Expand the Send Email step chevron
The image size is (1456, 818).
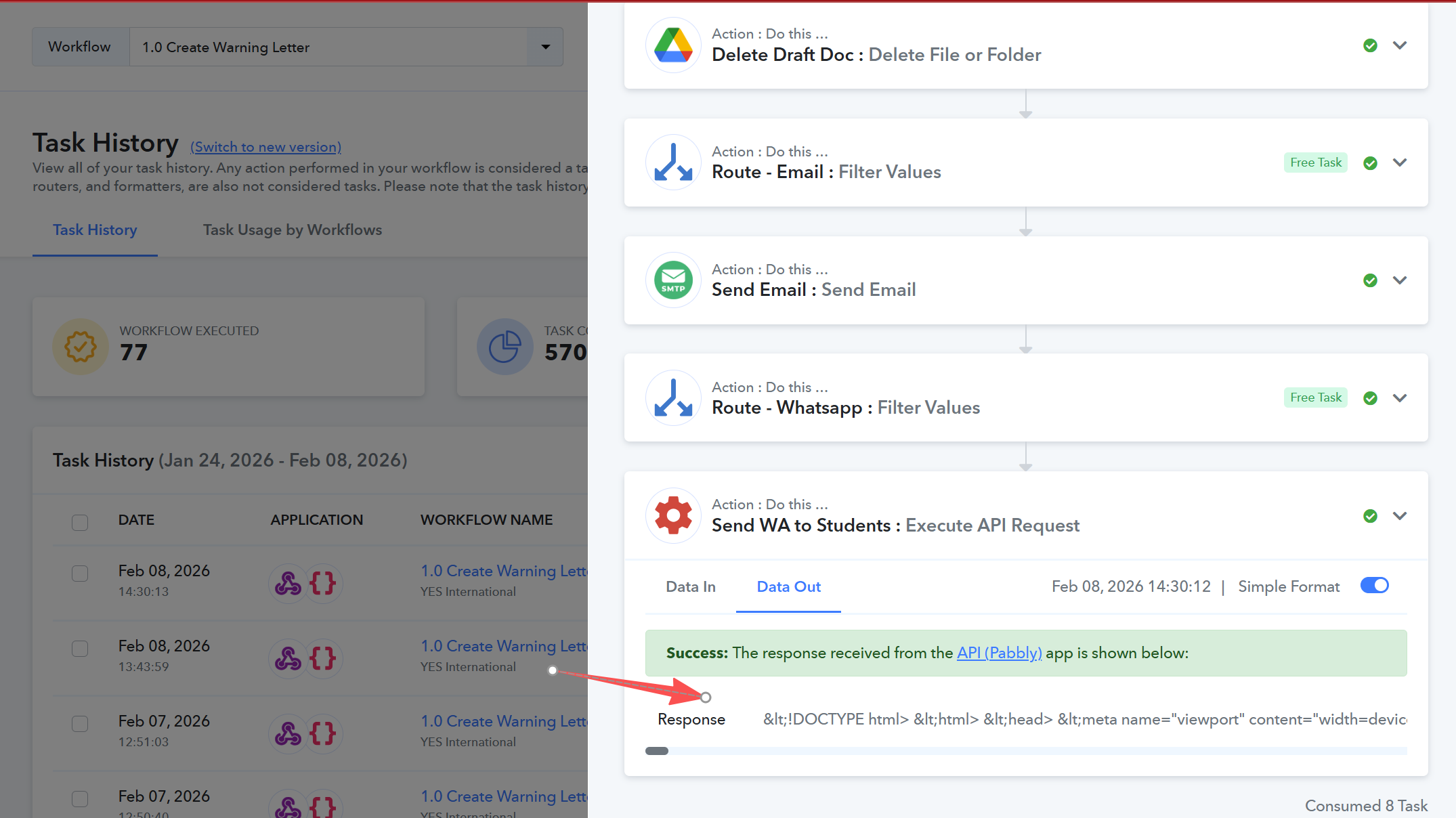coord(1400,280)
